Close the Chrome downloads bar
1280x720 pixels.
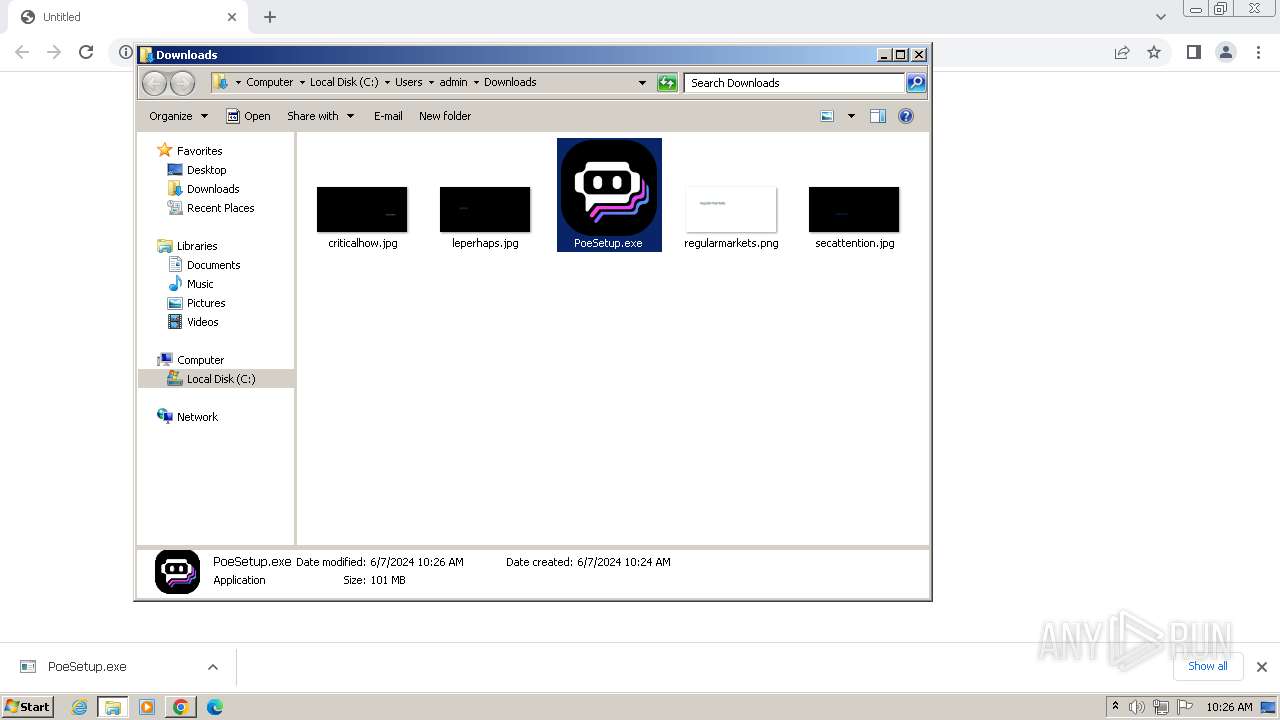[x=1262, y=667]
